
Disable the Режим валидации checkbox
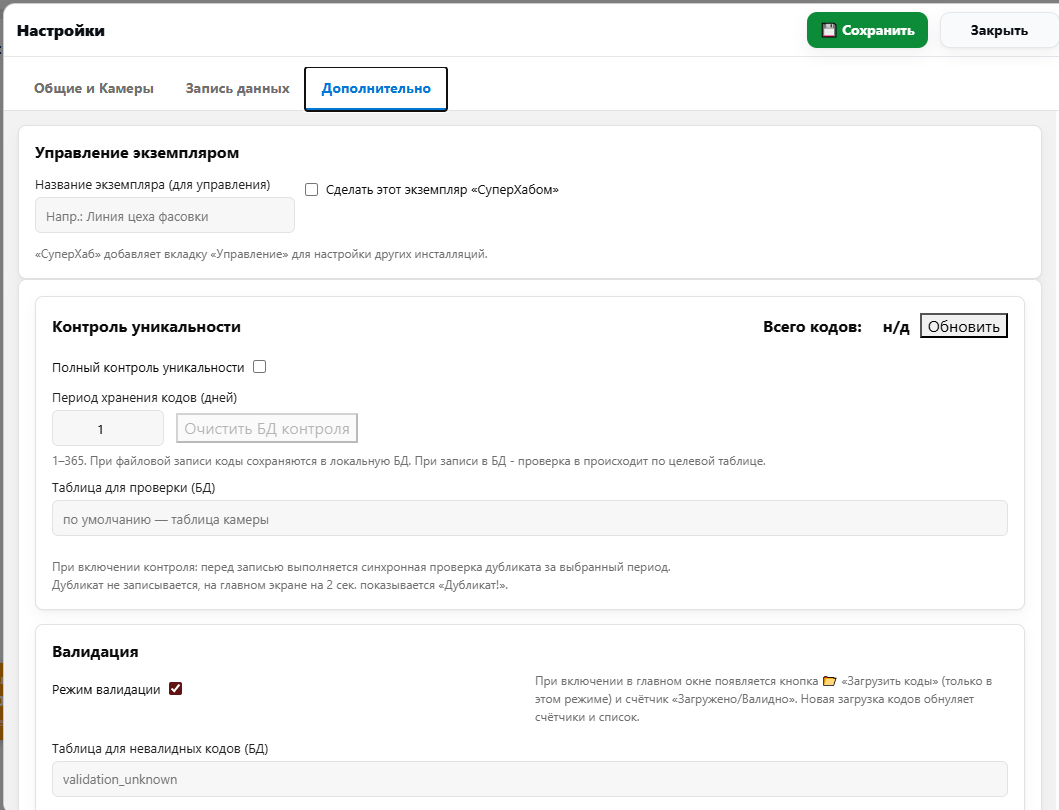click(176, 689)
